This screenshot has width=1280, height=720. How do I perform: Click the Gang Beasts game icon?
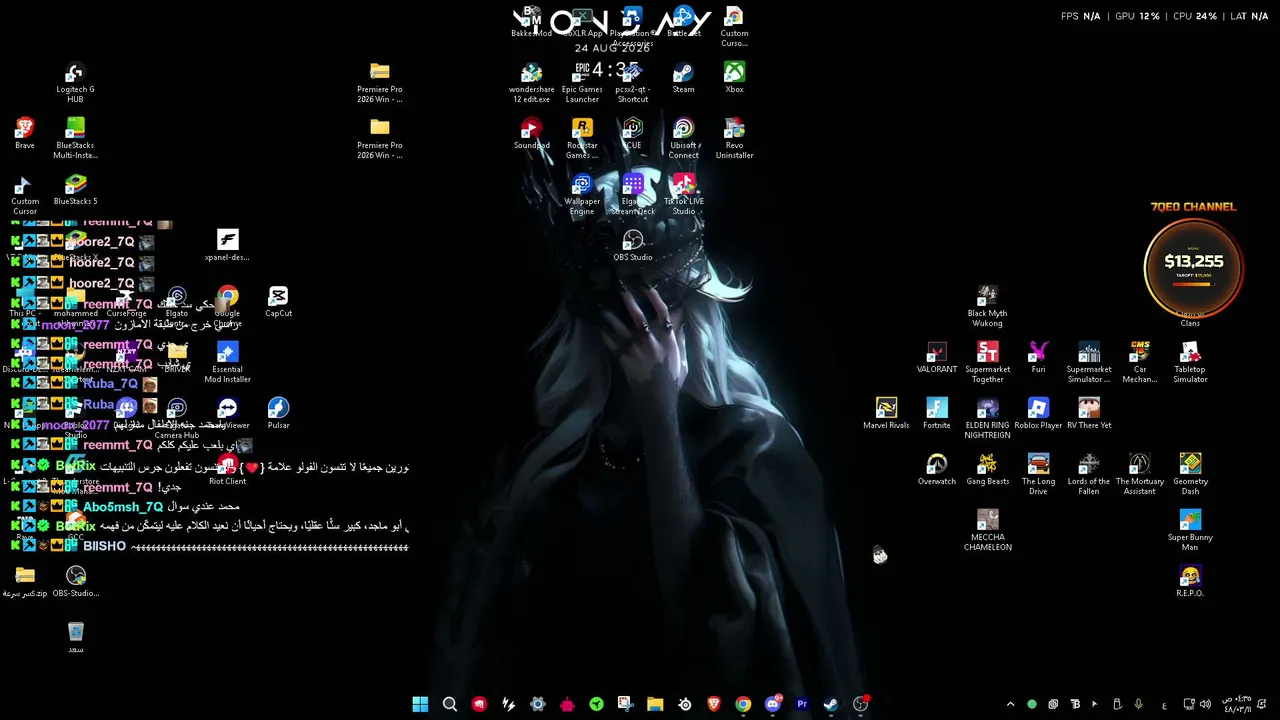click(x=987, y=470)
